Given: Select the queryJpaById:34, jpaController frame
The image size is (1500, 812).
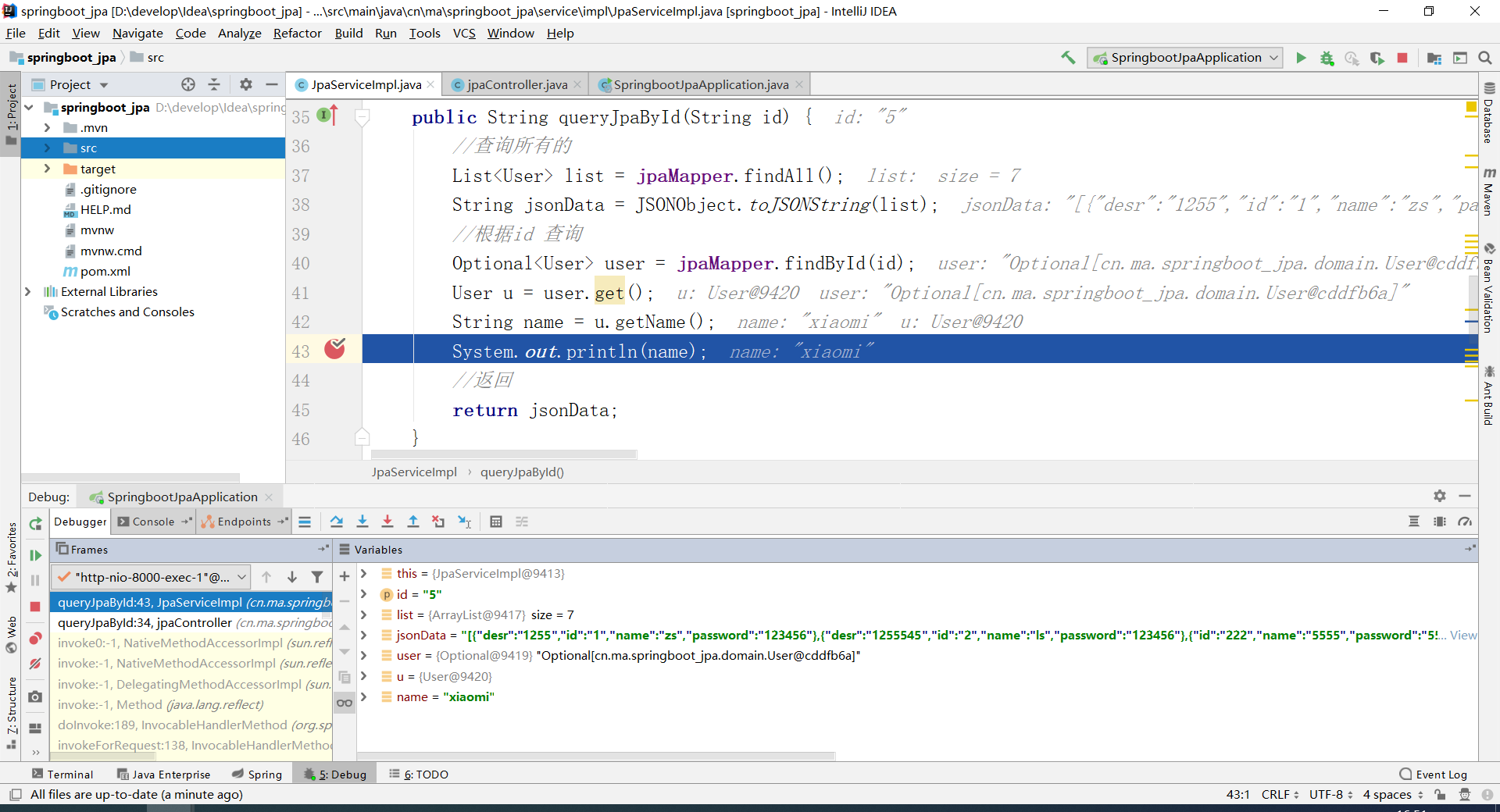Looking at the screenshot, I should [x=192, y=622].
